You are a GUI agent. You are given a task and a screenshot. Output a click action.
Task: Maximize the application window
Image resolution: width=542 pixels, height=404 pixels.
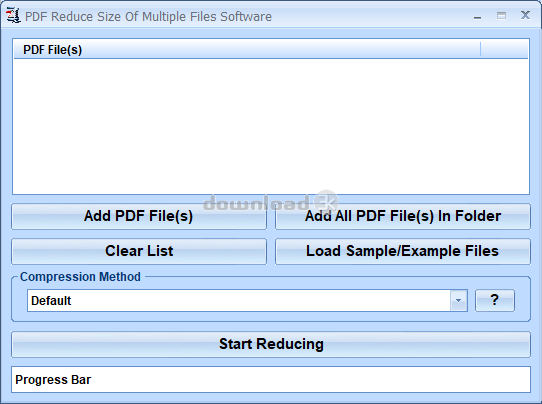501,16
